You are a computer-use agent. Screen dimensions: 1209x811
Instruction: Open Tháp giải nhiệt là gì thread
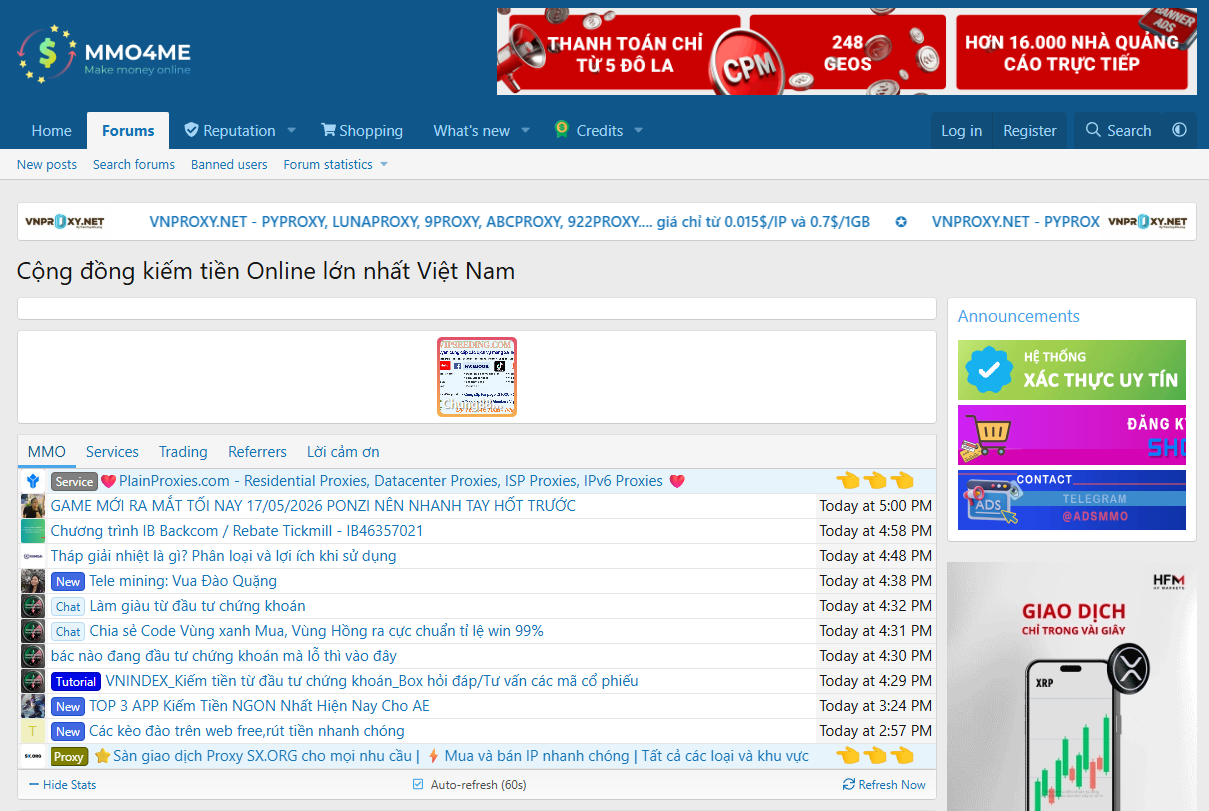pyautogui.click(x=223, y=556)
